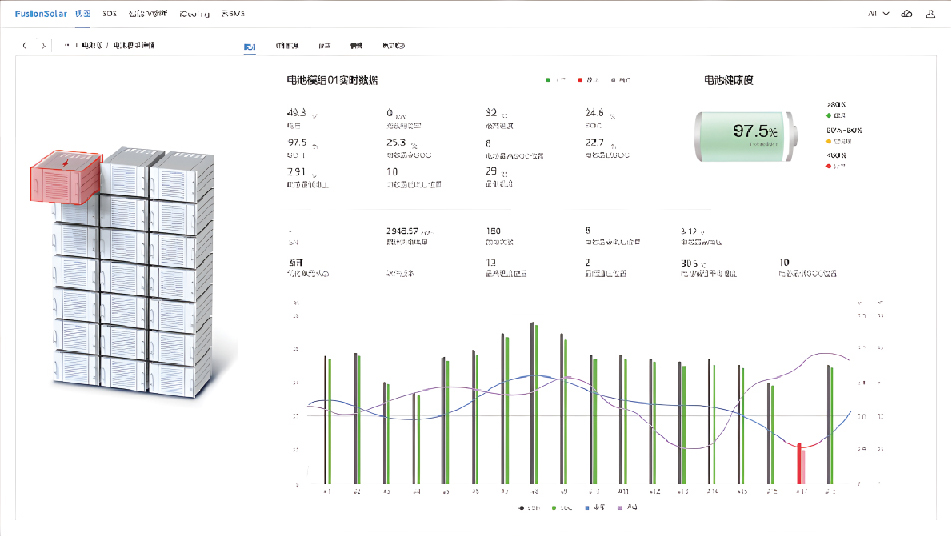Viewport: 951px width, 536px height.
Task: Select the red highlighted battery module
Action: click(66, 175)
